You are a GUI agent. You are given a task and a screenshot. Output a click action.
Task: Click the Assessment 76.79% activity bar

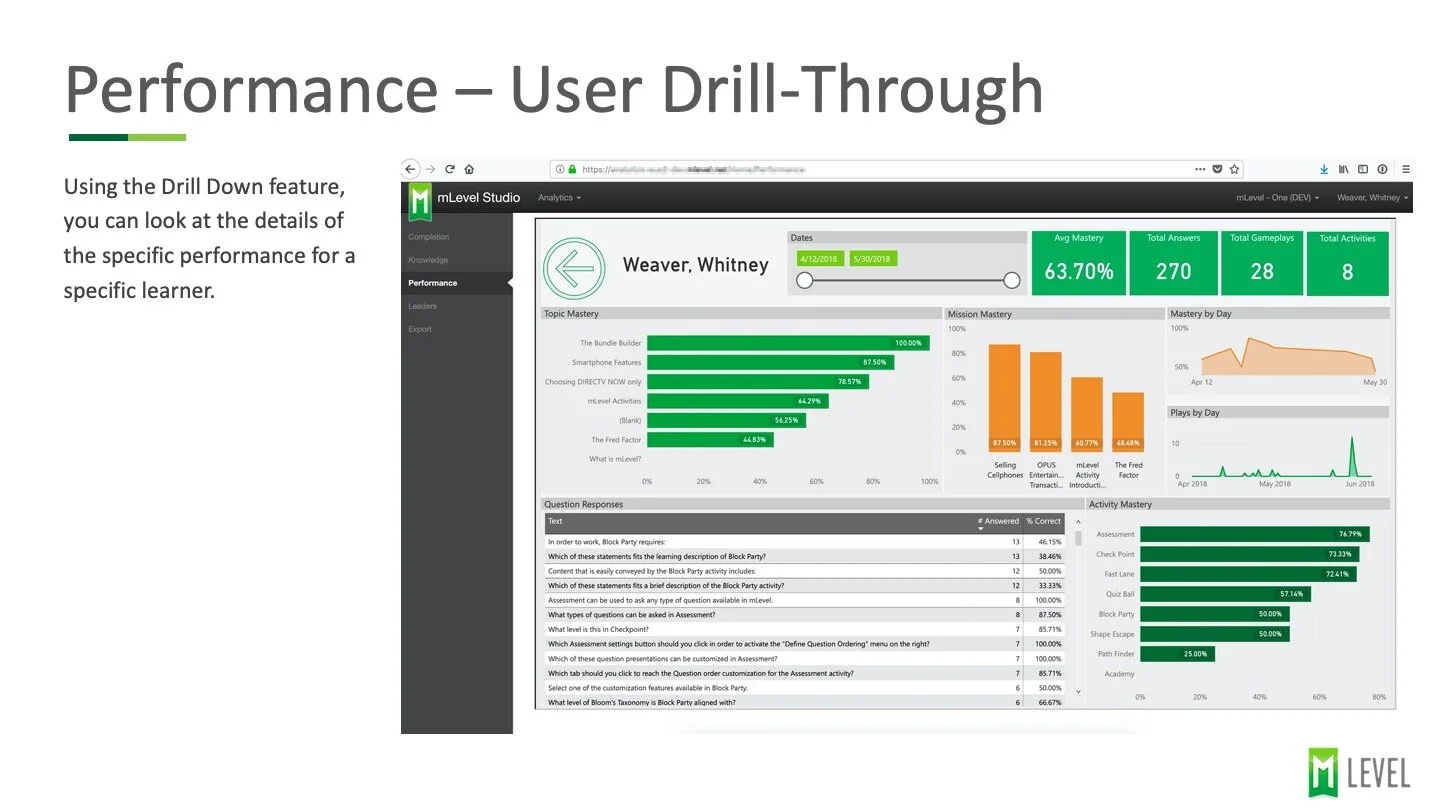pos(1253,534)
